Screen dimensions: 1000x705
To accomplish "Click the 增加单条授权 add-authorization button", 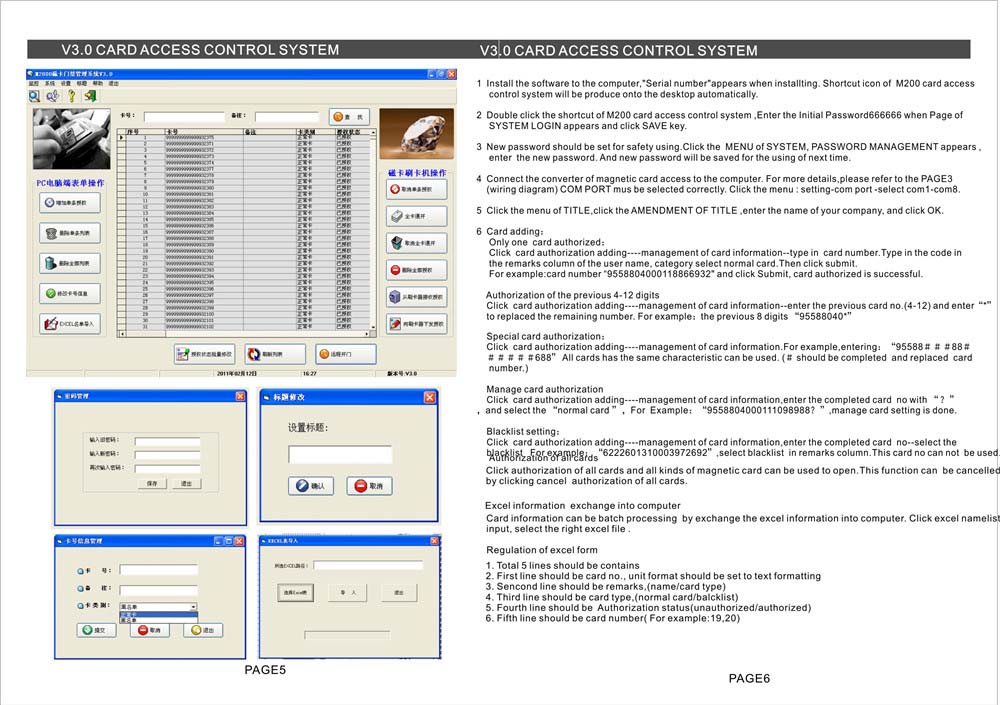I will [x=70, y=203].
